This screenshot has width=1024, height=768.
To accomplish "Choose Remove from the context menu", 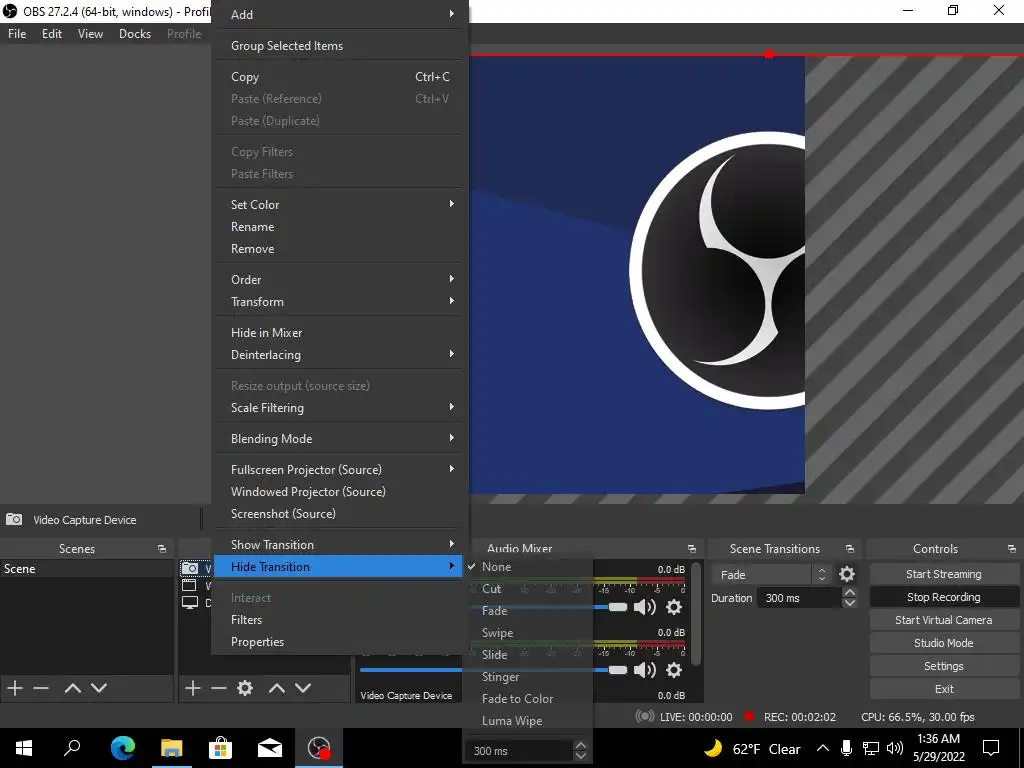I will tap(340, 249).
